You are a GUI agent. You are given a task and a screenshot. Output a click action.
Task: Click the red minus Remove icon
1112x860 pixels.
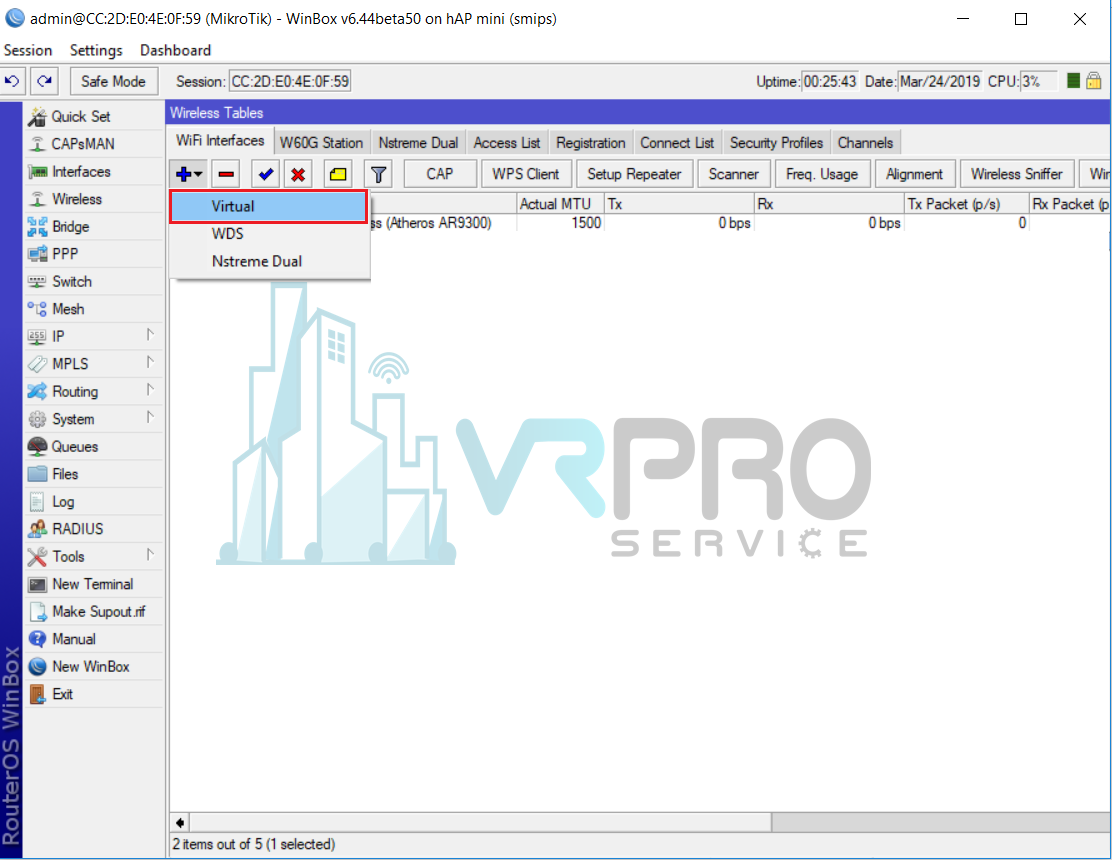click(x=226, y=174)
